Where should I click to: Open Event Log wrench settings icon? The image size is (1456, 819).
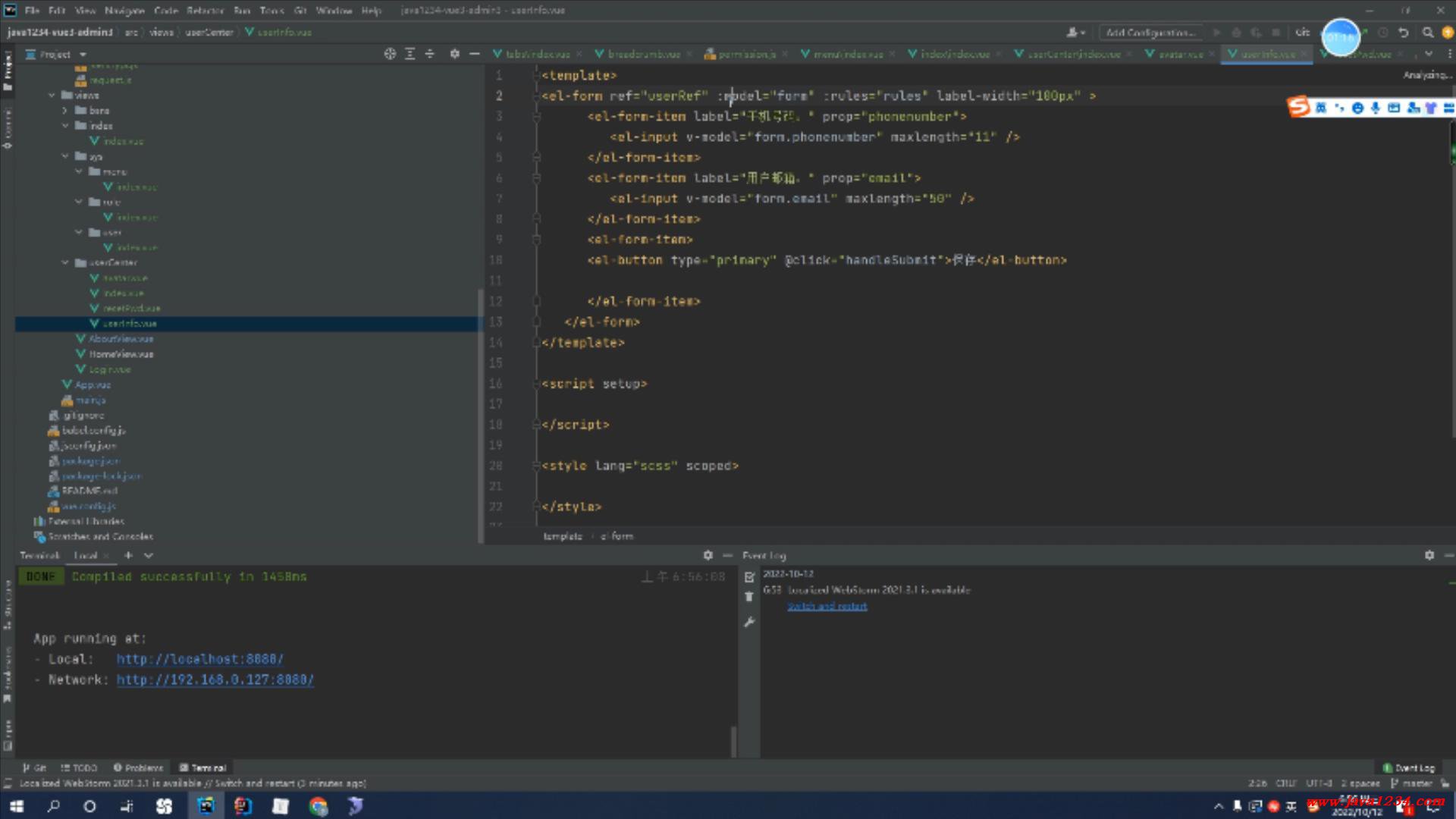pyautogui.click(x=749, y=623)
